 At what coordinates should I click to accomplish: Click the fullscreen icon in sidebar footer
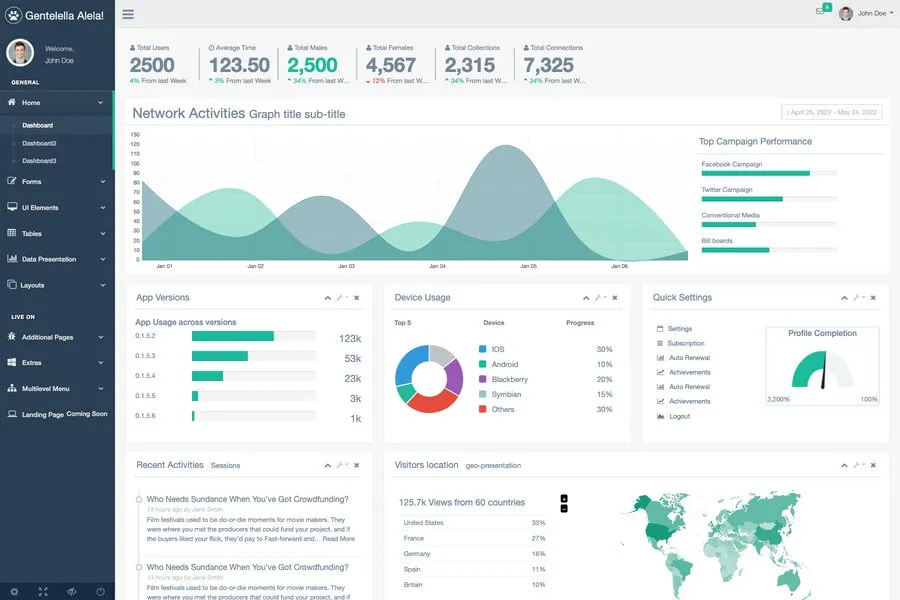(x=43, y=591)
